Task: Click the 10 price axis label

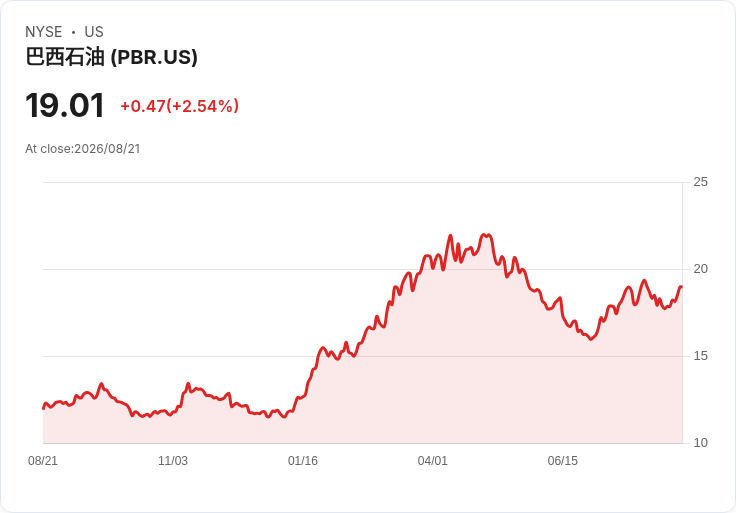Action: click(700, 443)
